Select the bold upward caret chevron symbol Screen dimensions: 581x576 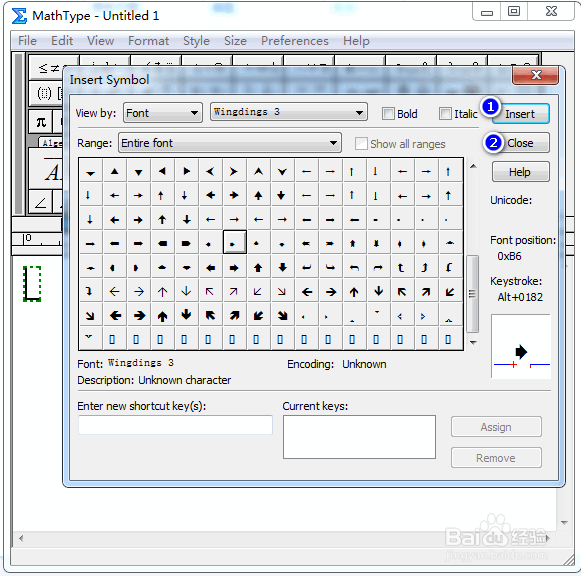(x=259, y=171)
